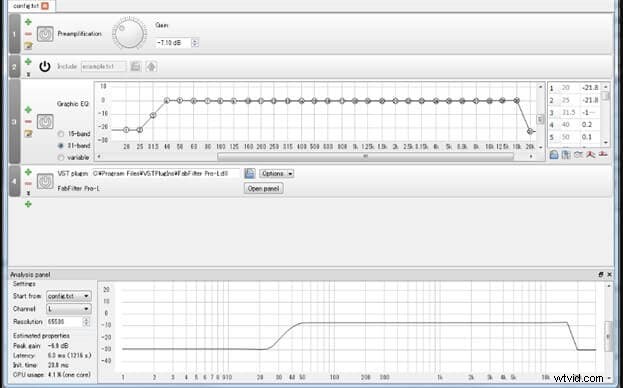Select row handle number 1
This screenshot has width=623, height=388.
click(14, 34)
